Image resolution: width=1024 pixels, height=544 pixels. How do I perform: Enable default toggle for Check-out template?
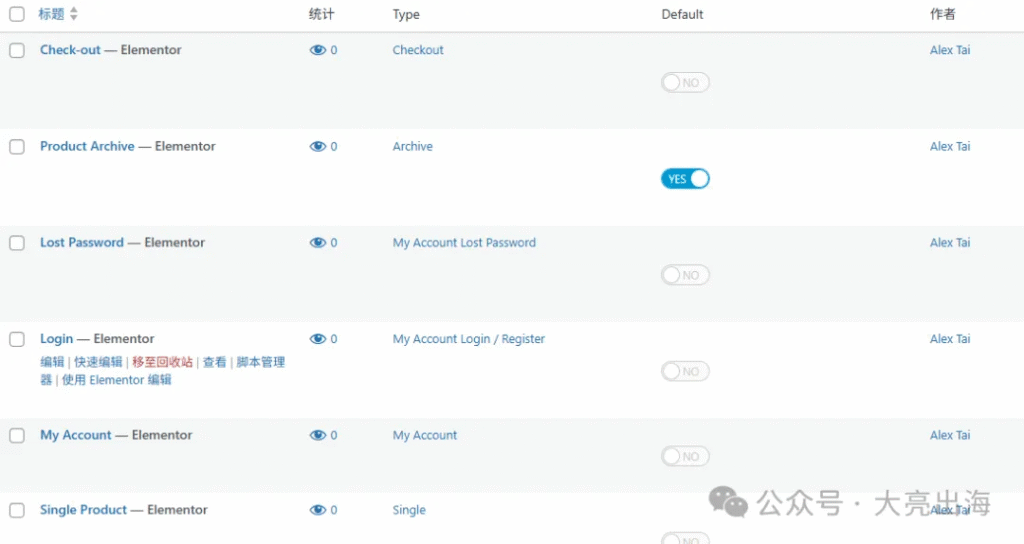click(x=685, y=82)
